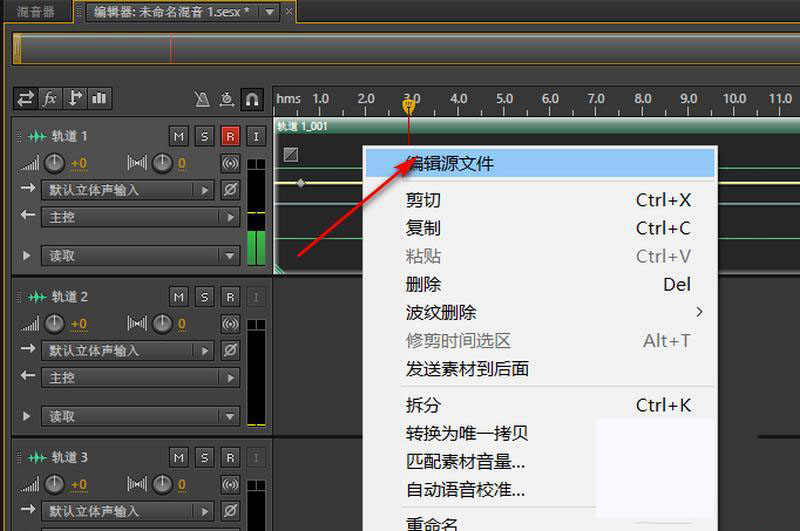Image resolution: width=800 pixels, height=531 pixels.
Task: Mute Track 3 with M button
Action: 179,458
